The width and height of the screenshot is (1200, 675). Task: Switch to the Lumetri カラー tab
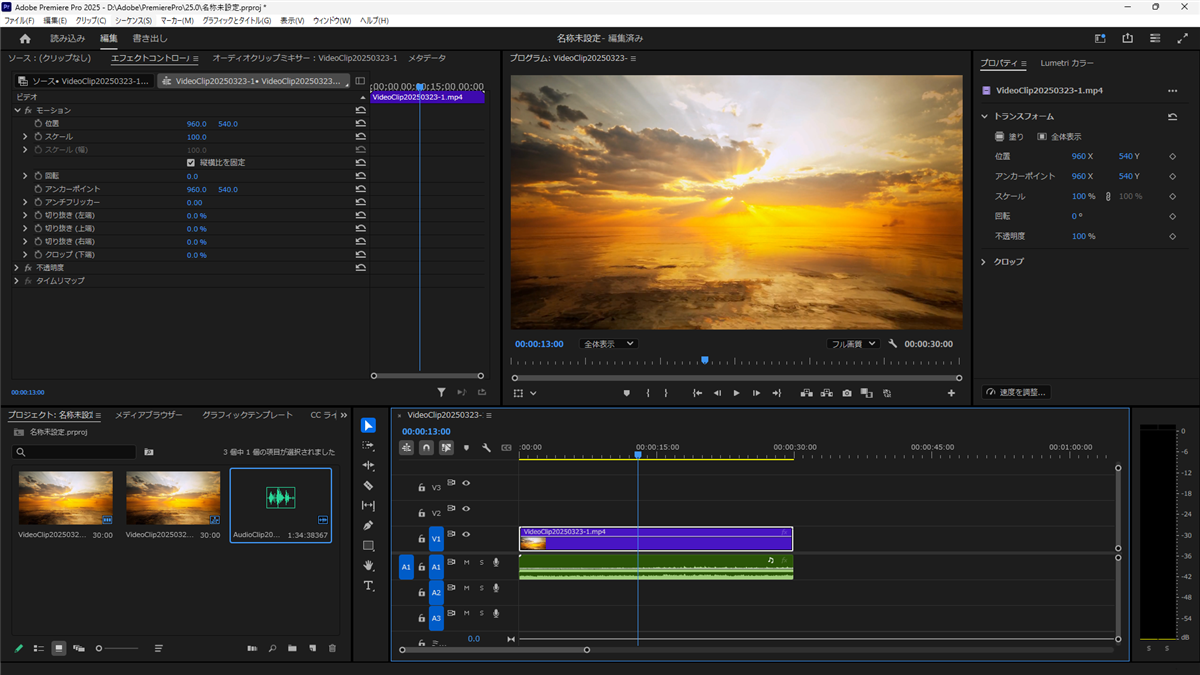click(1066, 62)
